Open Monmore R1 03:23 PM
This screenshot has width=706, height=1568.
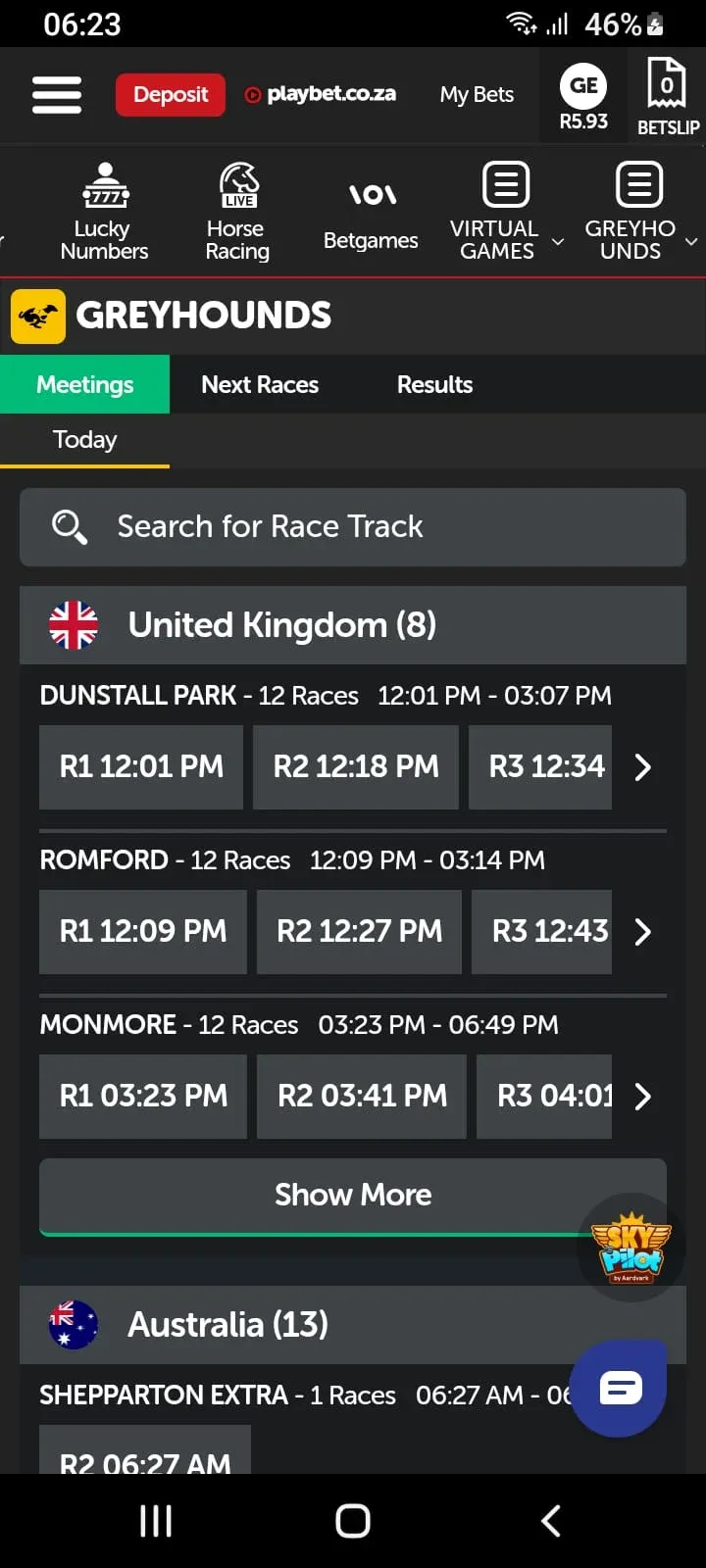click(x=143, y=1096)
